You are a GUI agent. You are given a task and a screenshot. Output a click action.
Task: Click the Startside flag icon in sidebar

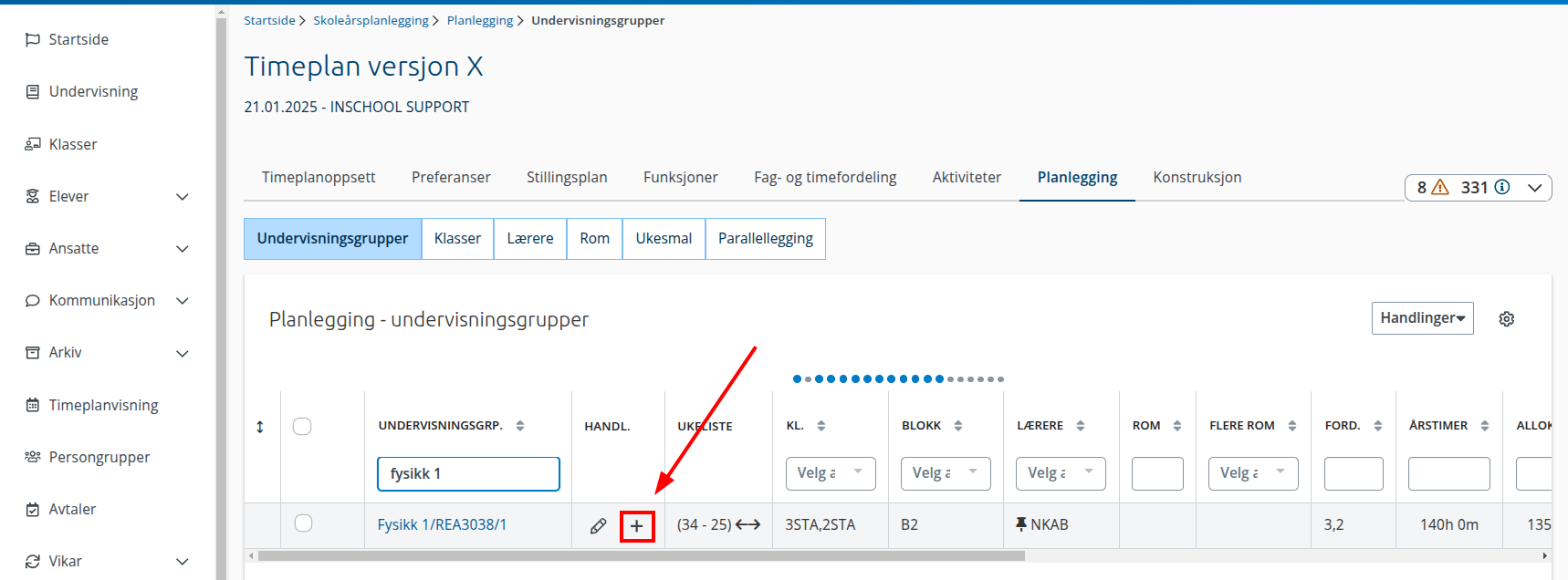click(33, 39)
